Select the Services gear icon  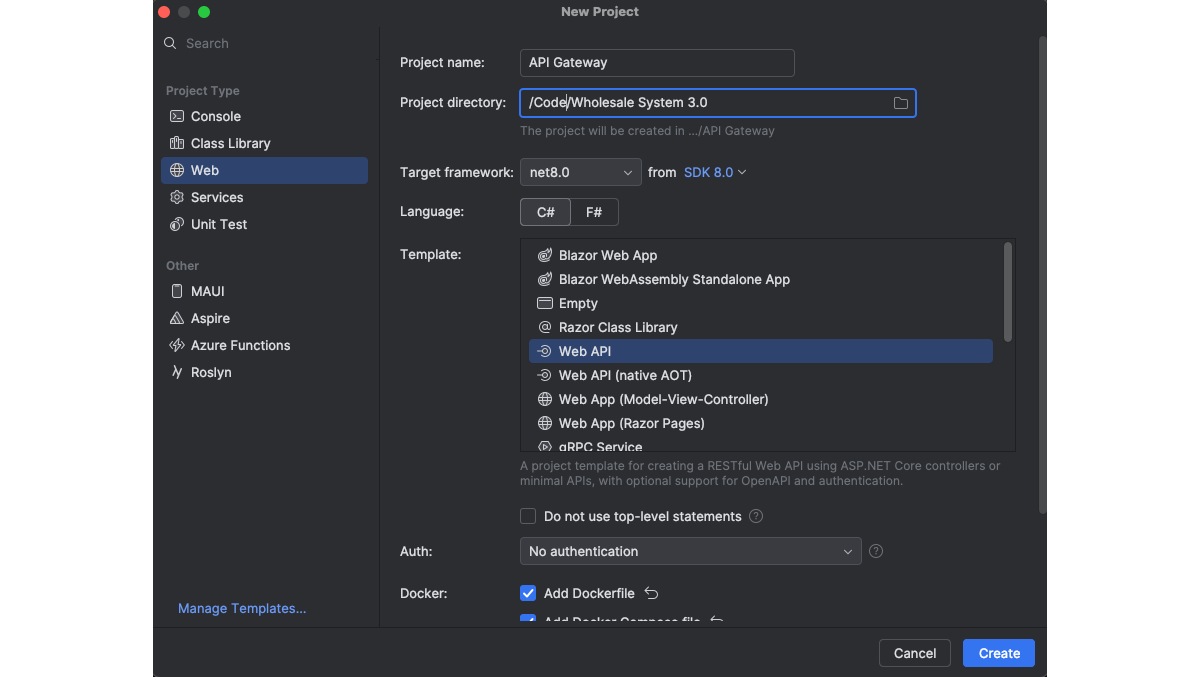pos(177,197)
